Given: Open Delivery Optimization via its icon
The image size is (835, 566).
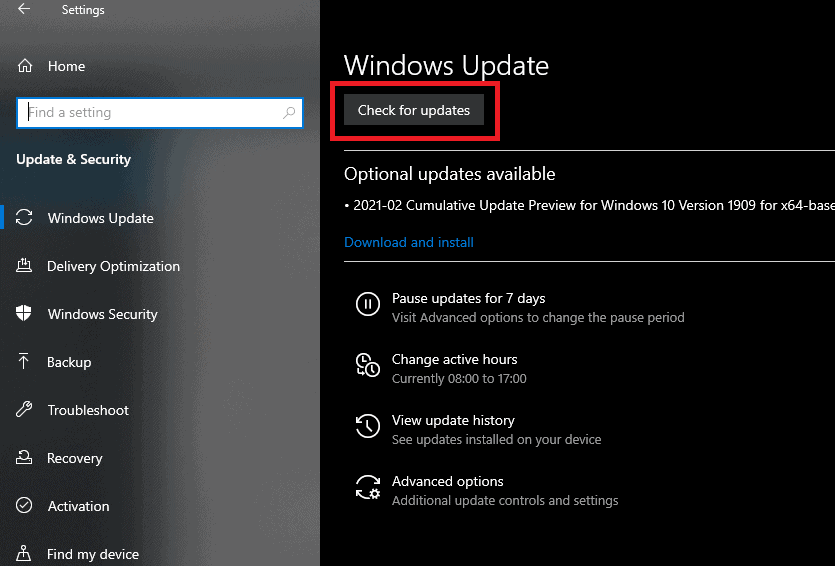Looking at the screenshot, I should point(24,265).
